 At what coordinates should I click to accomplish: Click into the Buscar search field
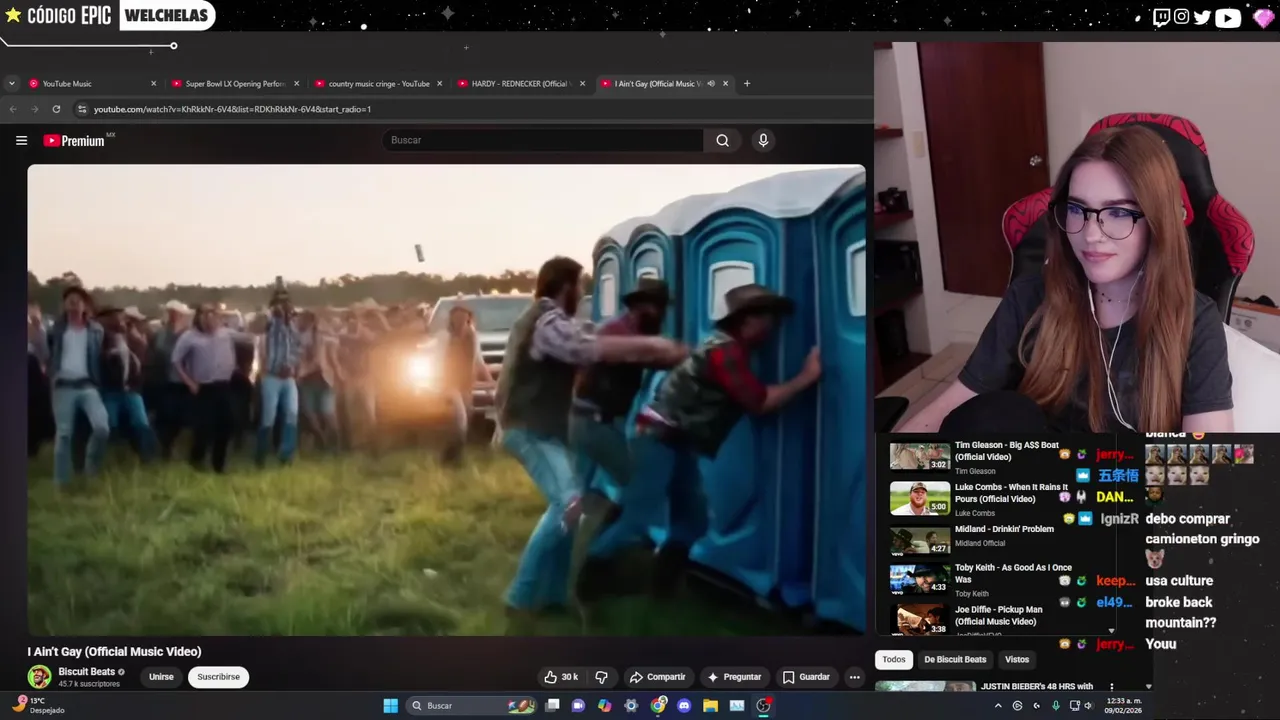click(543, 140)
